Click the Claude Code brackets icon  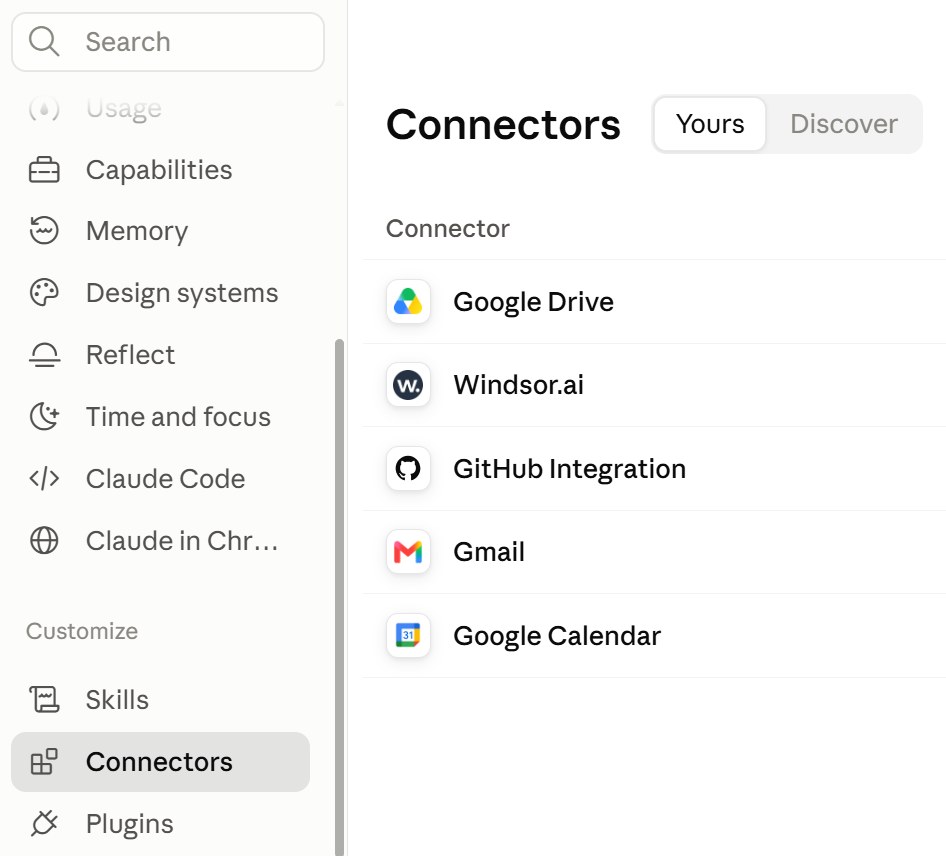[x=44, y=479]
